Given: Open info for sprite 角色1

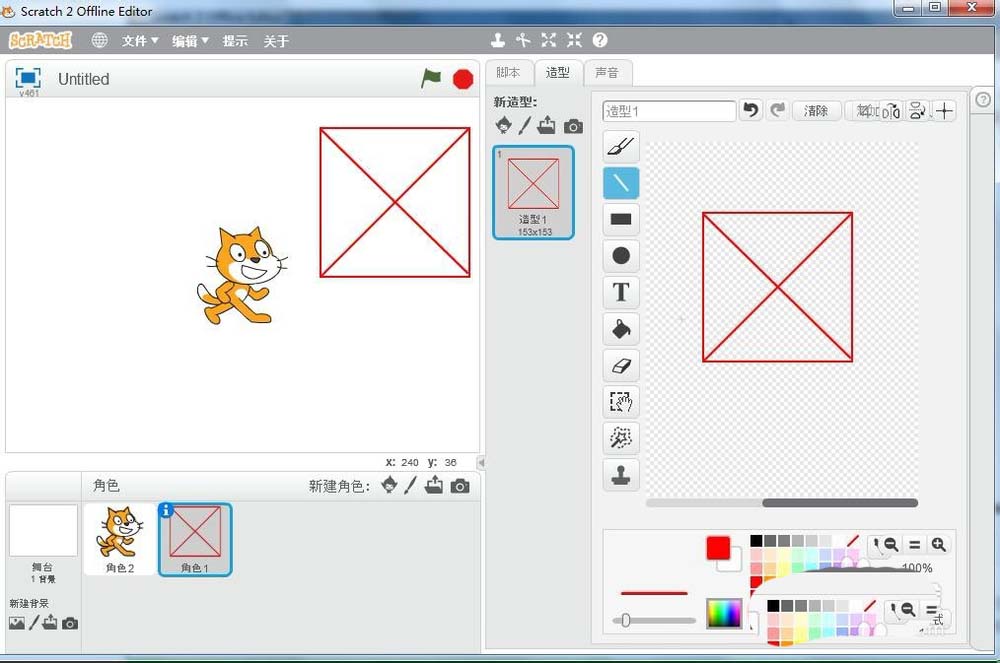Looking at the screenshot, I should 166,510.
